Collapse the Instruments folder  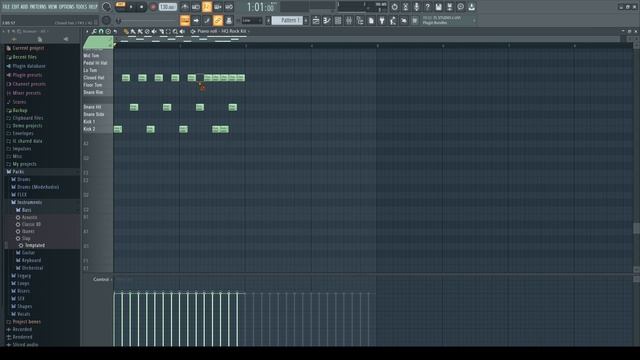pyautogui.click(x=27, y=202)
